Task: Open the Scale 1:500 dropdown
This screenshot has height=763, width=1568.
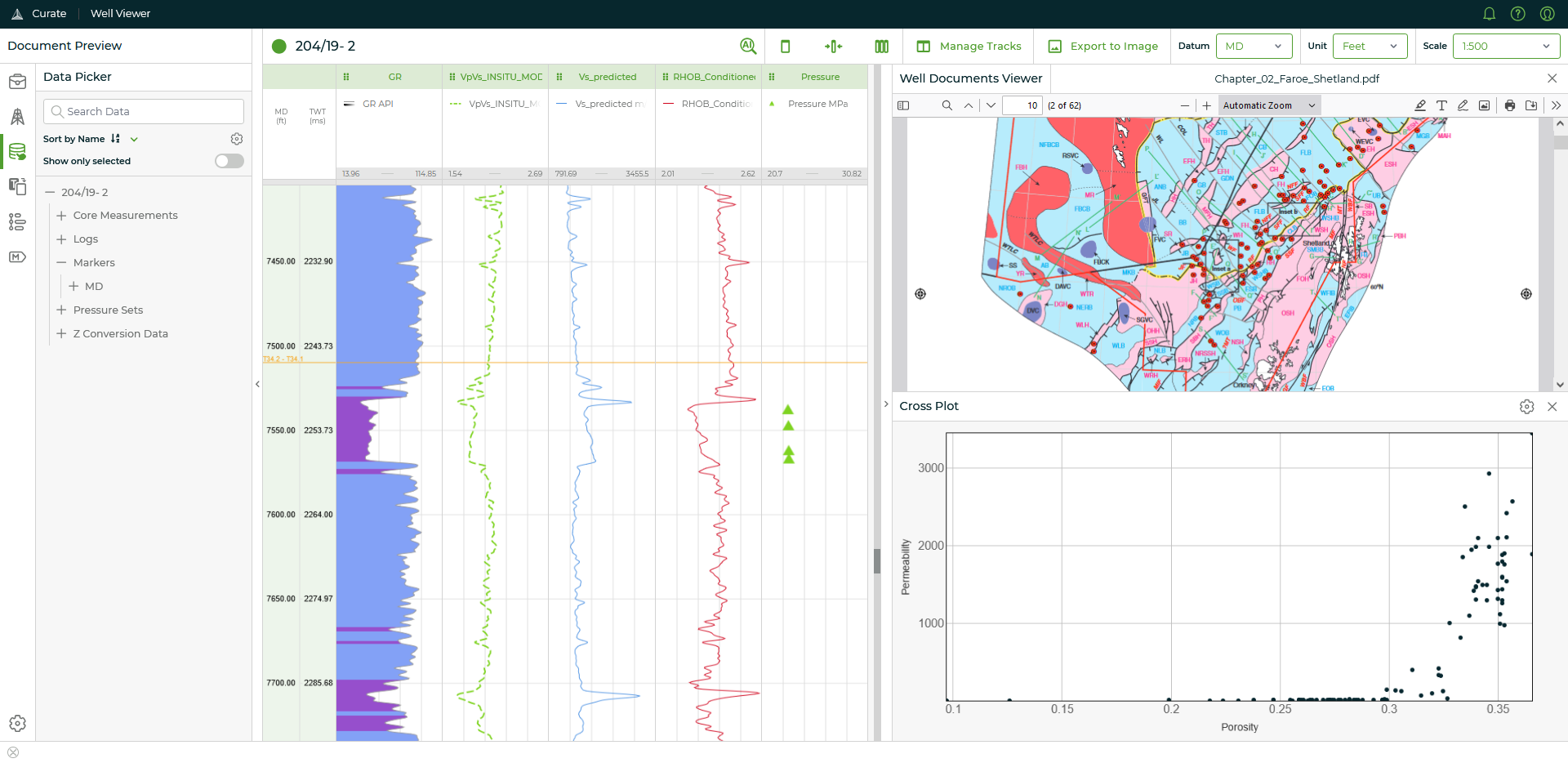Action: [1506, 46]
